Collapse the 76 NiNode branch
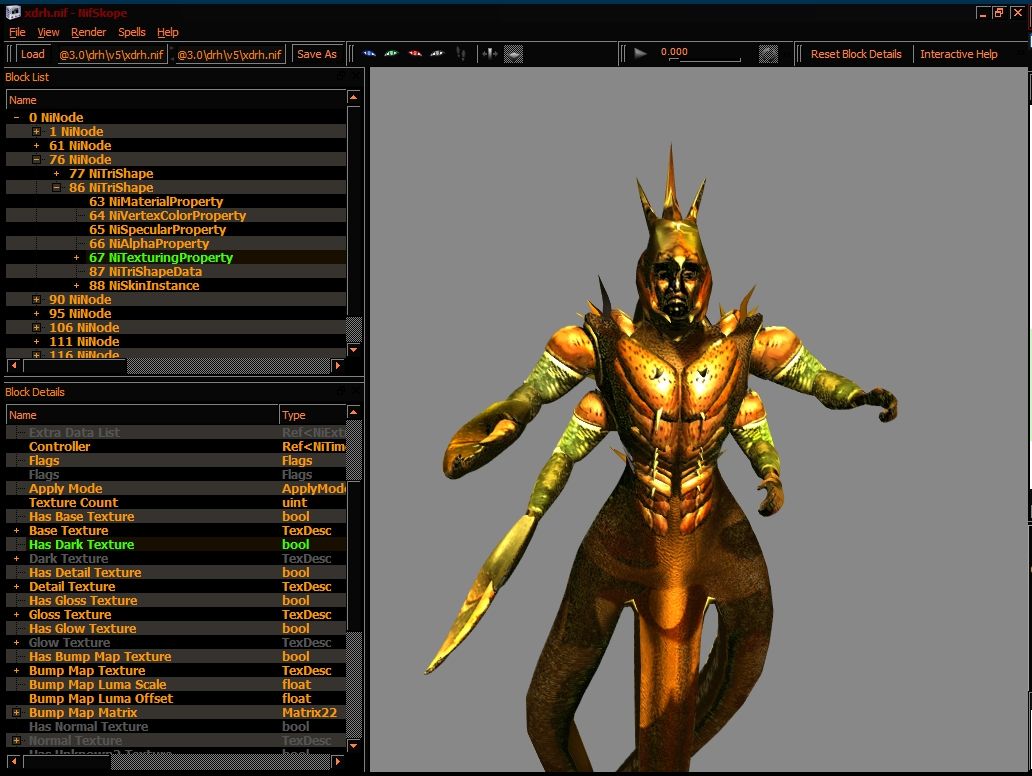The image size is (1032, 776). coord(36,159)
